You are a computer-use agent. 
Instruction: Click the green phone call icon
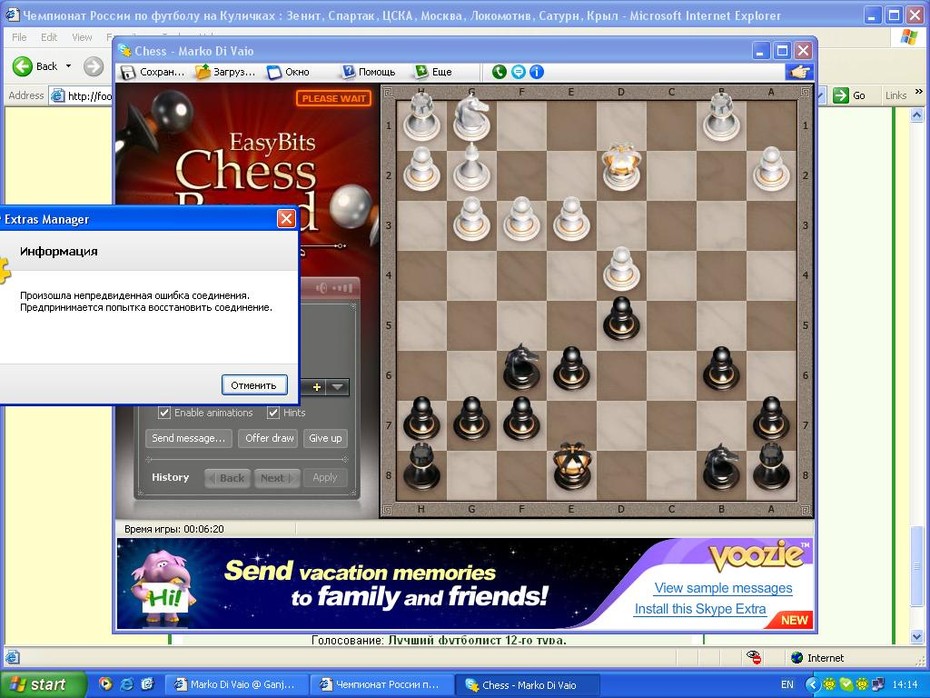tap(499, 72)
